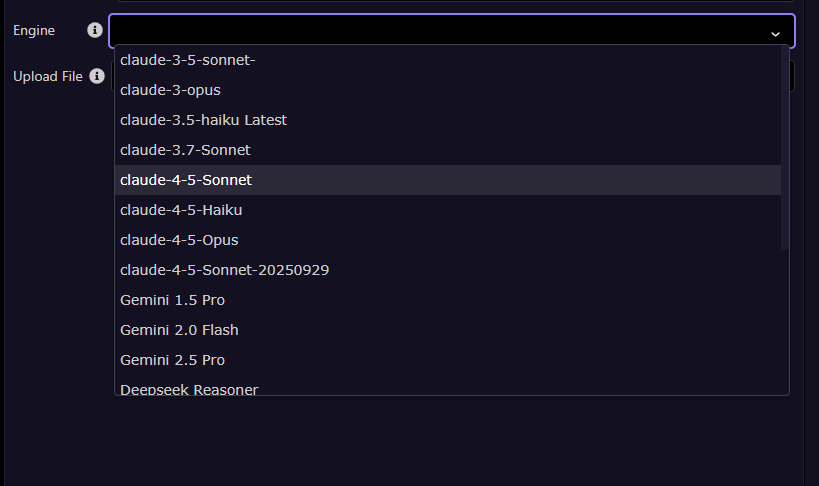The height and width of the screenshot is (486, 819).
Task: Click the Engine field label
Action: (34, 31)
